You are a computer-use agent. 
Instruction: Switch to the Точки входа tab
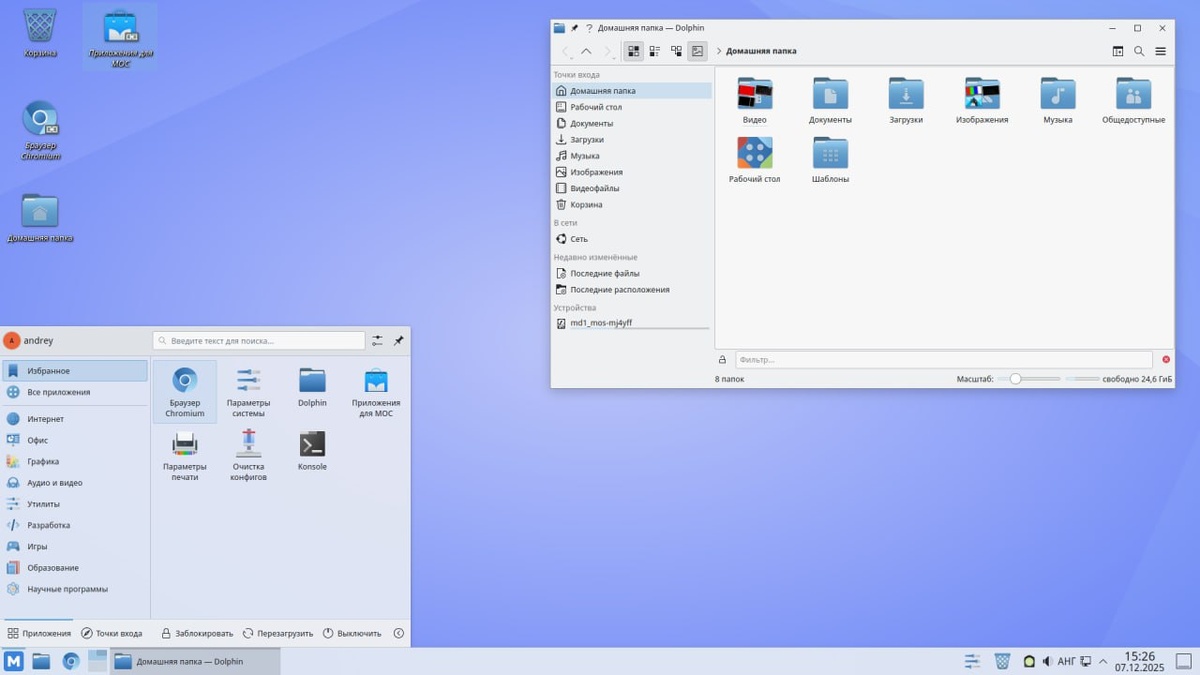click(x=112, y=633)
